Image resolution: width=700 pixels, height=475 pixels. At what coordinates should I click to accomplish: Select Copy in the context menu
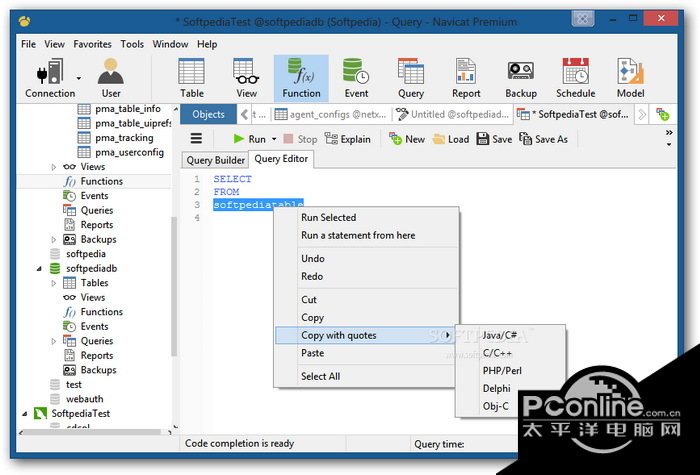click(x=312, y=317)
